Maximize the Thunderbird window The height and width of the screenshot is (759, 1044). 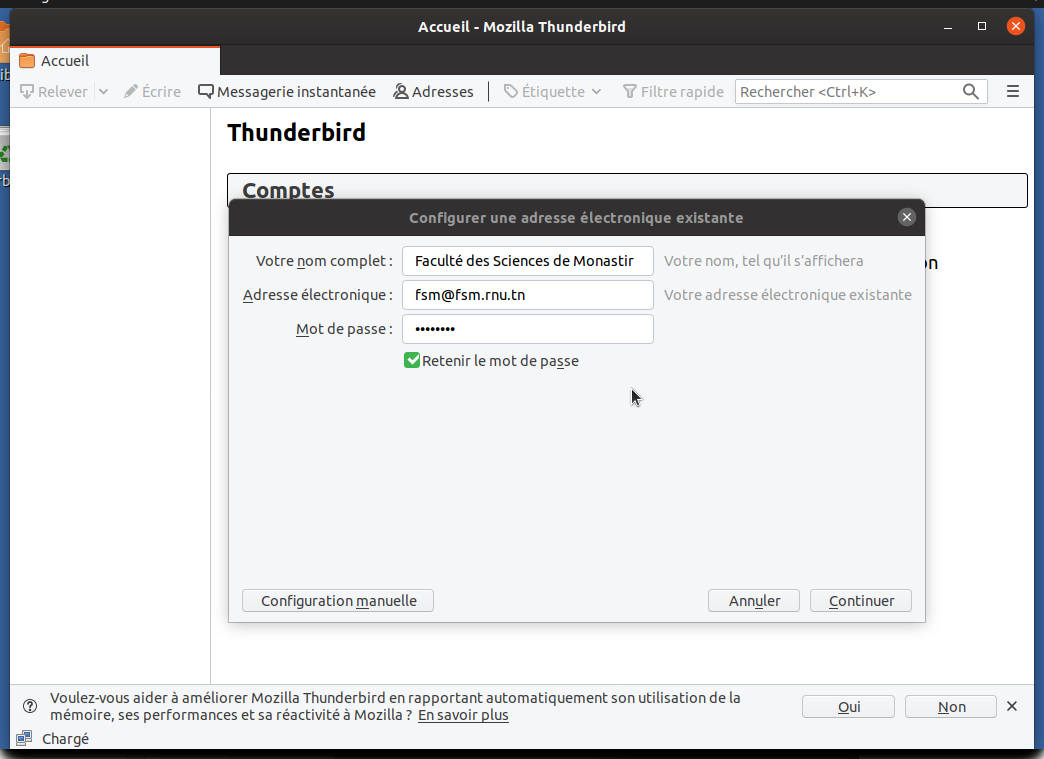[981, 26]
